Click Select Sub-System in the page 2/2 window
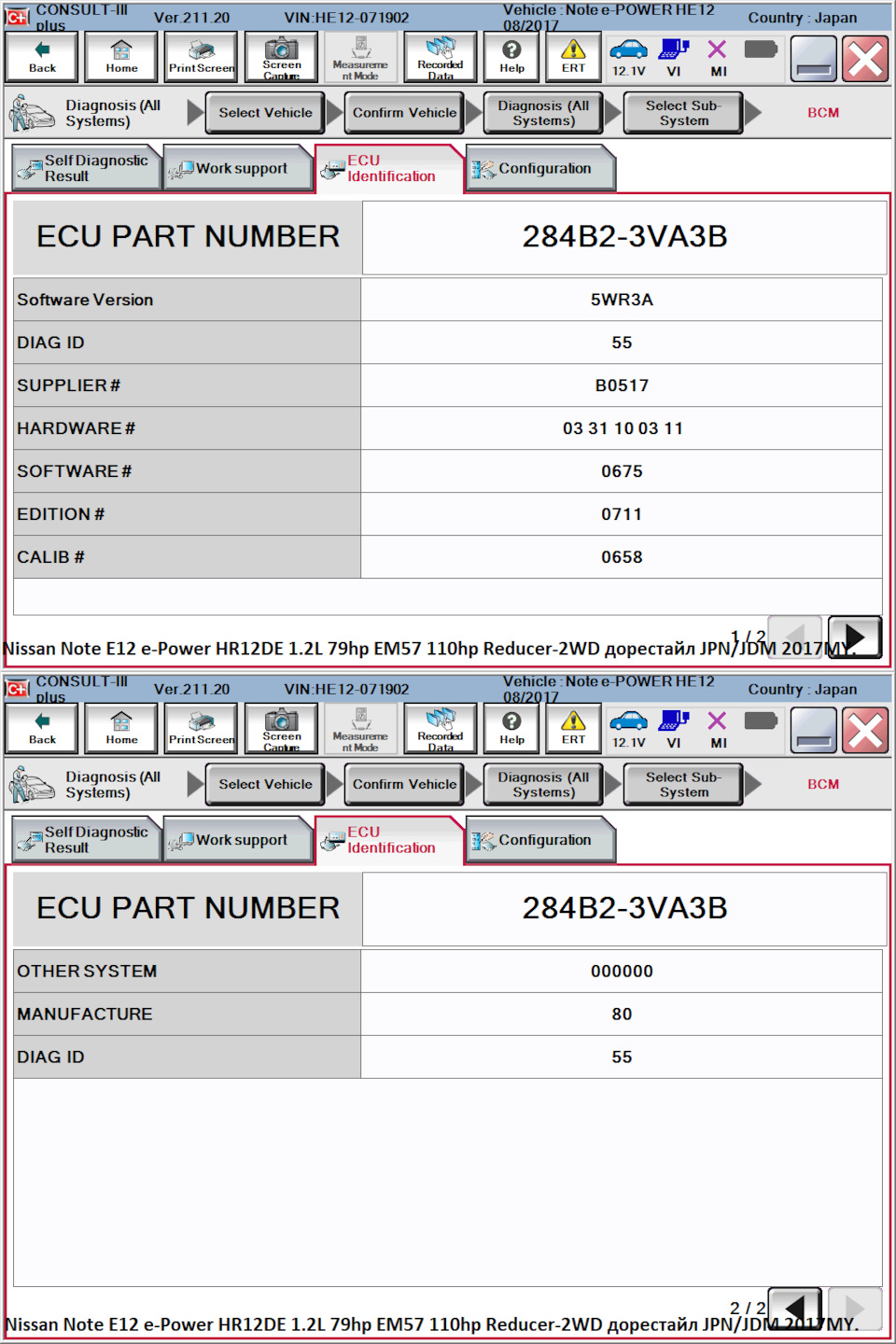This screenshot has width=896, height=1344. 683,785
